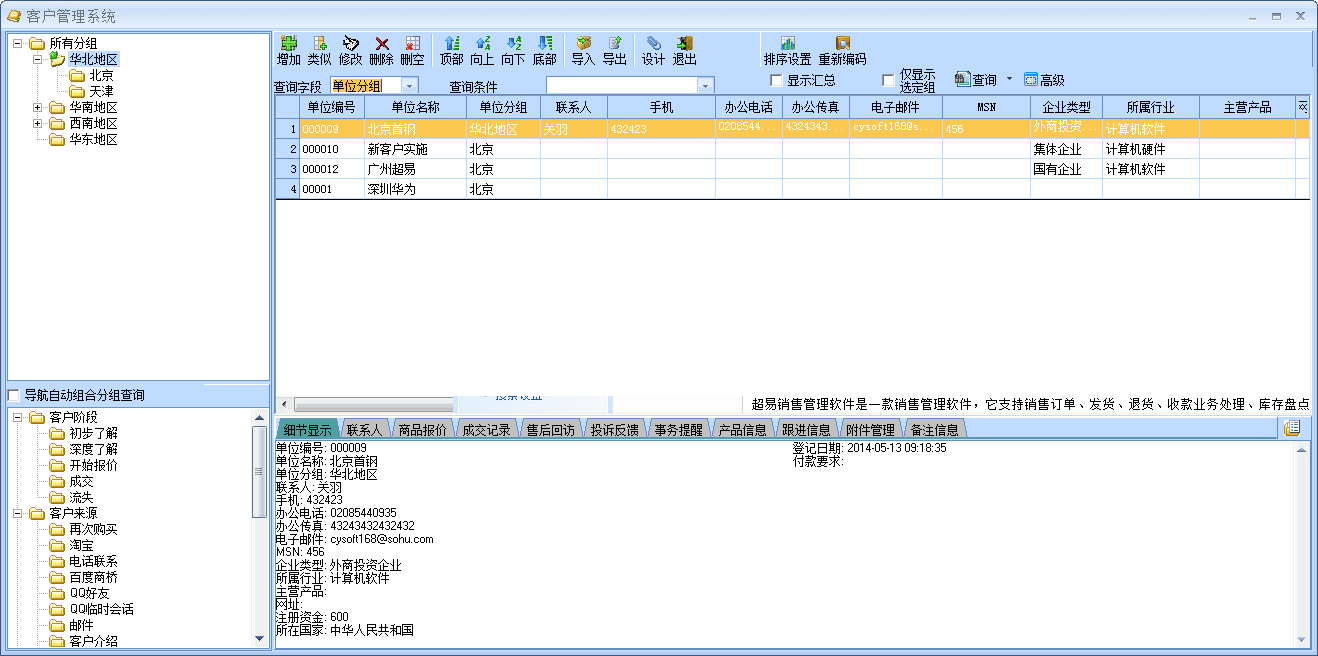The image size is (1318, 656).
Task: Enable the 显示汇总 checkbox
Action: 777,80
